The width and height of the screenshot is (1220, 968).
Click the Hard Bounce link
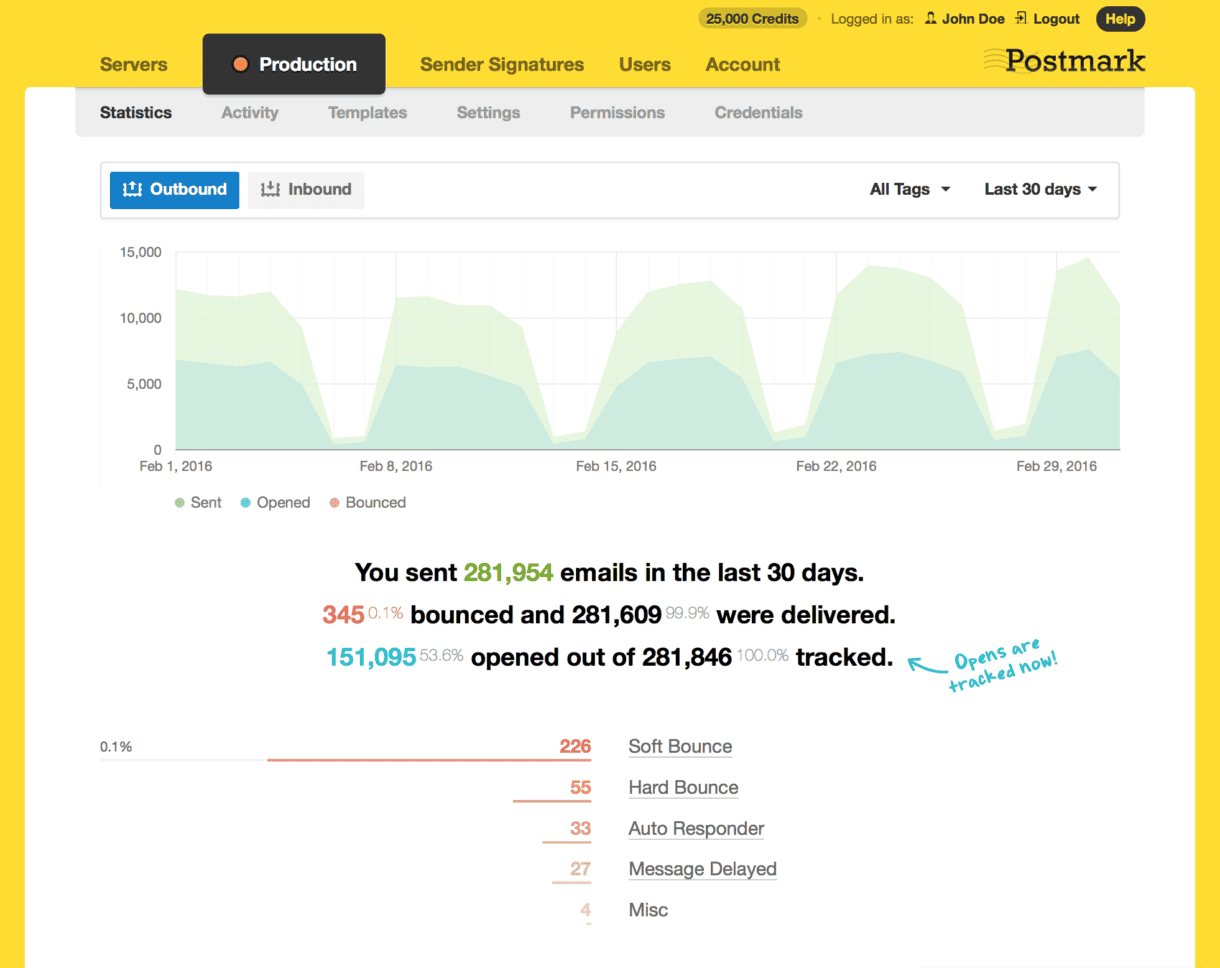click(x=683, y=787)
